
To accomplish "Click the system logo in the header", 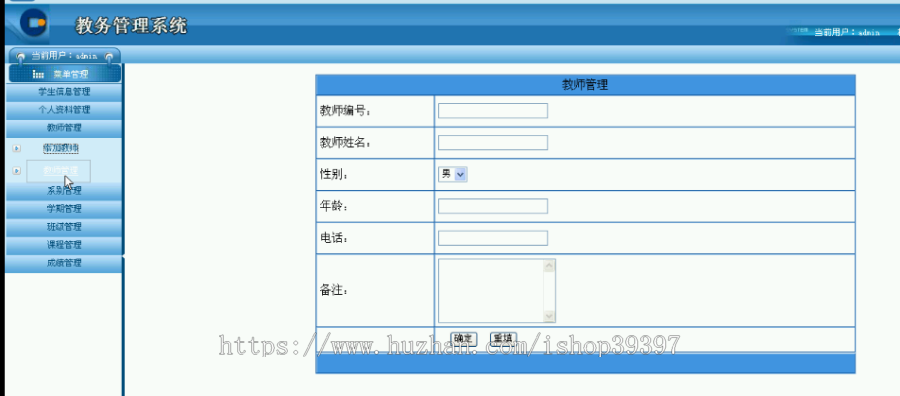I will 33,22.
